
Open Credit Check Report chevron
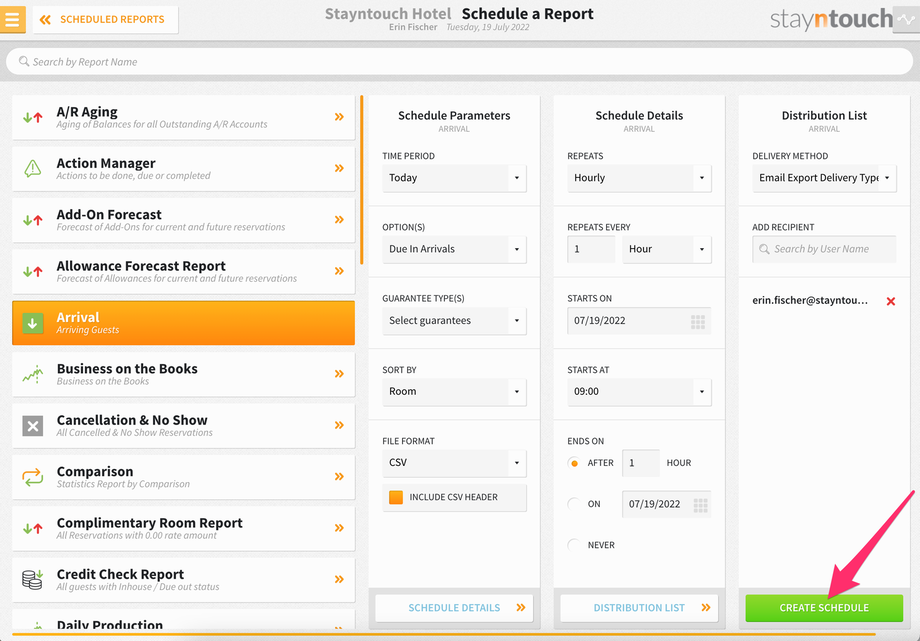pos(339,579)
